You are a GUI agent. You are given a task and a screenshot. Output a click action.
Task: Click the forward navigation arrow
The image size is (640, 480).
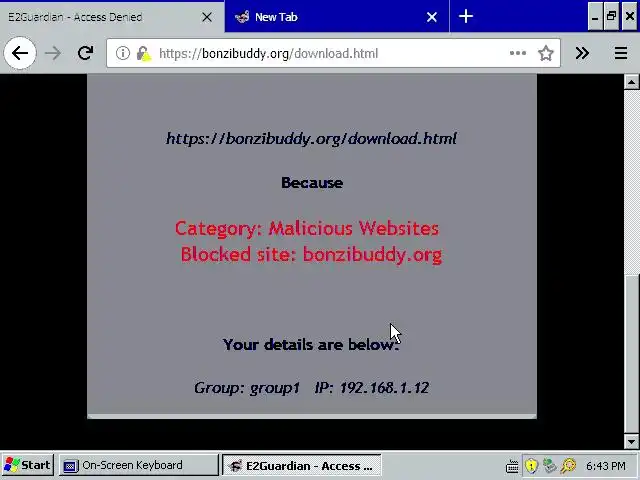tap(53, 53)
